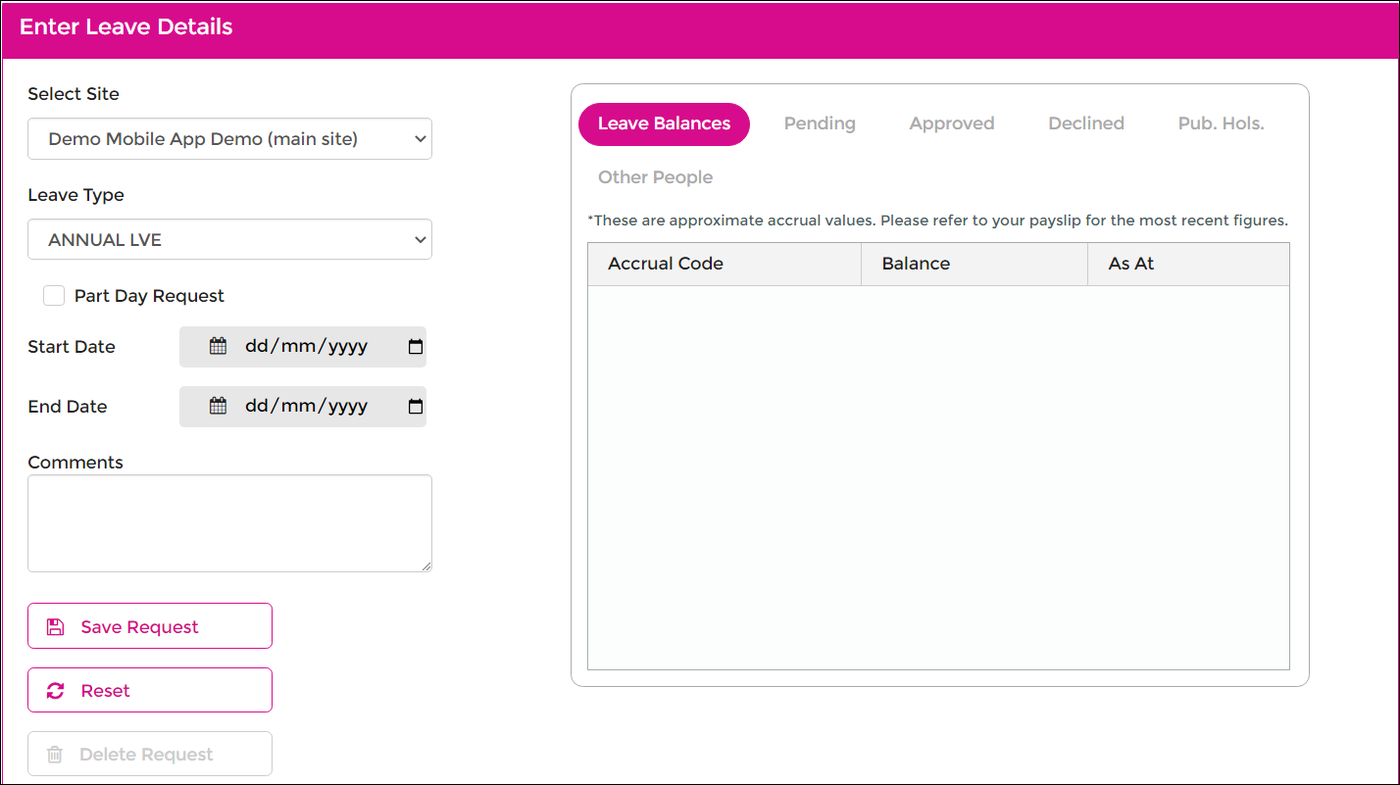Tick the checkbox next to Part Day Request
Screen dimensions: 1400x785
pos(53,295)
